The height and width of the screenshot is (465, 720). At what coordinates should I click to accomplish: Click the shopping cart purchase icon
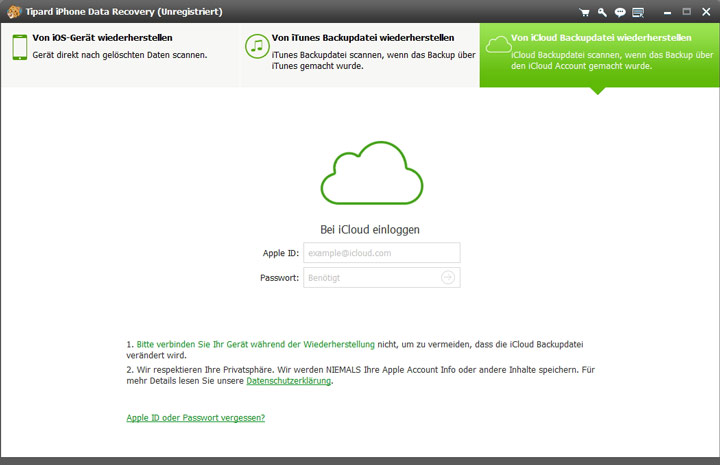click(x=584, y=12)
